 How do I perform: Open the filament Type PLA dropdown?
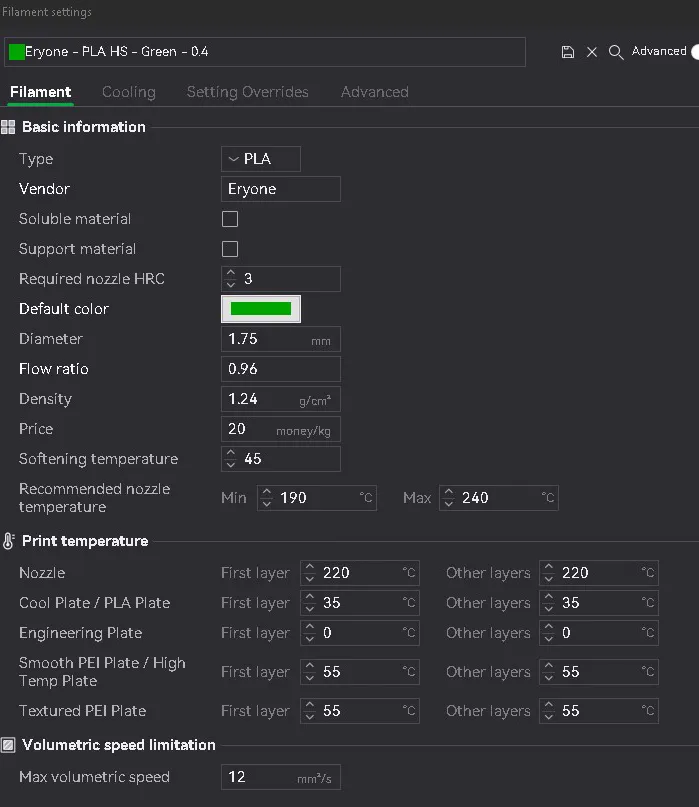coord(260,159)
